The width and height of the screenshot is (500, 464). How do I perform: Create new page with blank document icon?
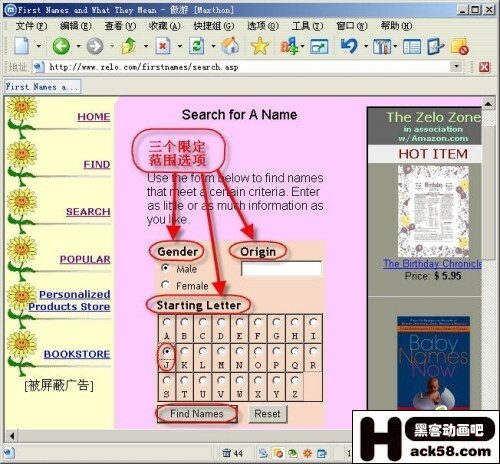click(22, 46)
